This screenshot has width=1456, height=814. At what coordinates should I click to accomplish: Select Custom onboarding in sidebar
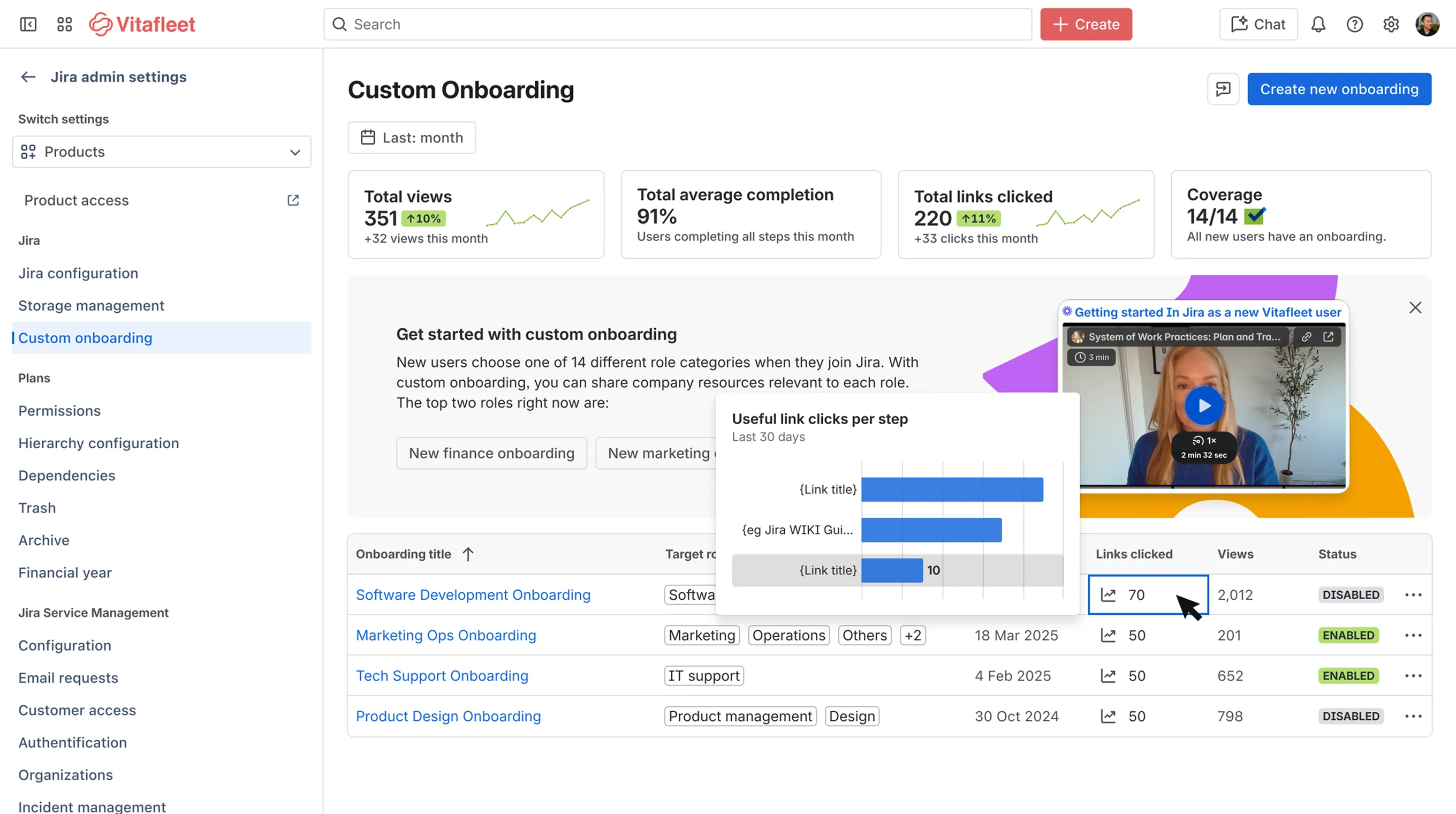point(162,338)
